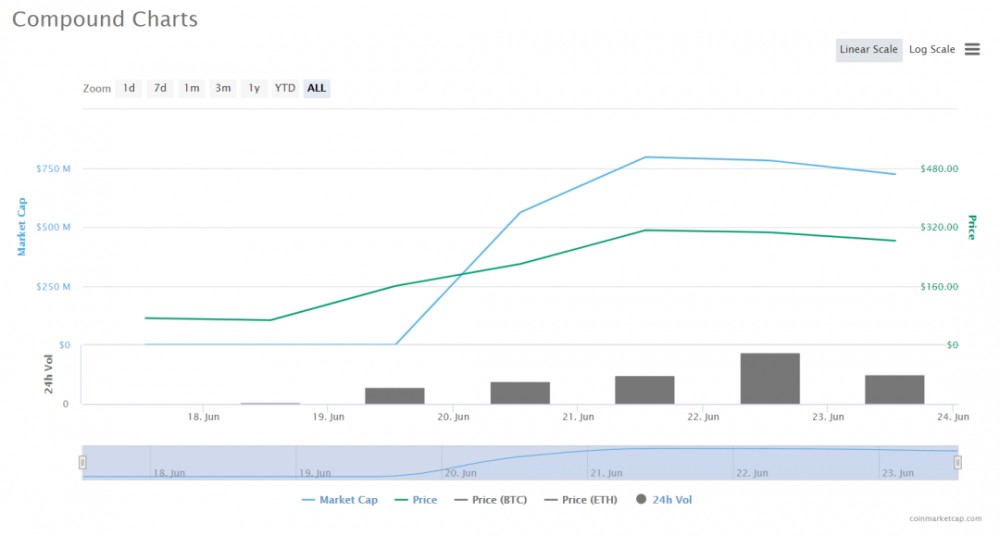The height and width of the screenshot is (536, 1000).
Task: Open the chart hamburger menu icon
Action: 972,50
